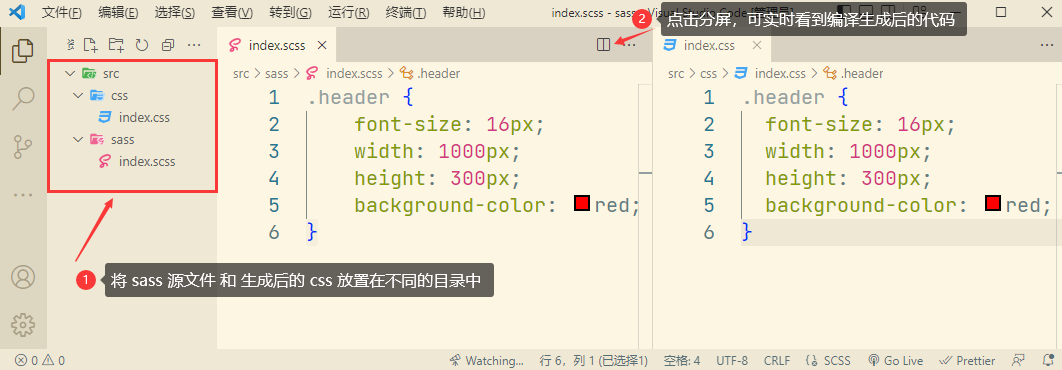Open explorer views and more actions menu
Viewport: 1062px width, 370px height.
coord(194,45)
